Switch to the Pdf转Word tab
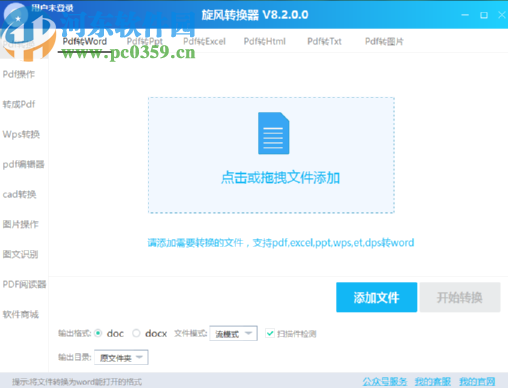Image resolution: width=508 pixels, height=388 pixels. pyautogui.click(x=85, y=41)
